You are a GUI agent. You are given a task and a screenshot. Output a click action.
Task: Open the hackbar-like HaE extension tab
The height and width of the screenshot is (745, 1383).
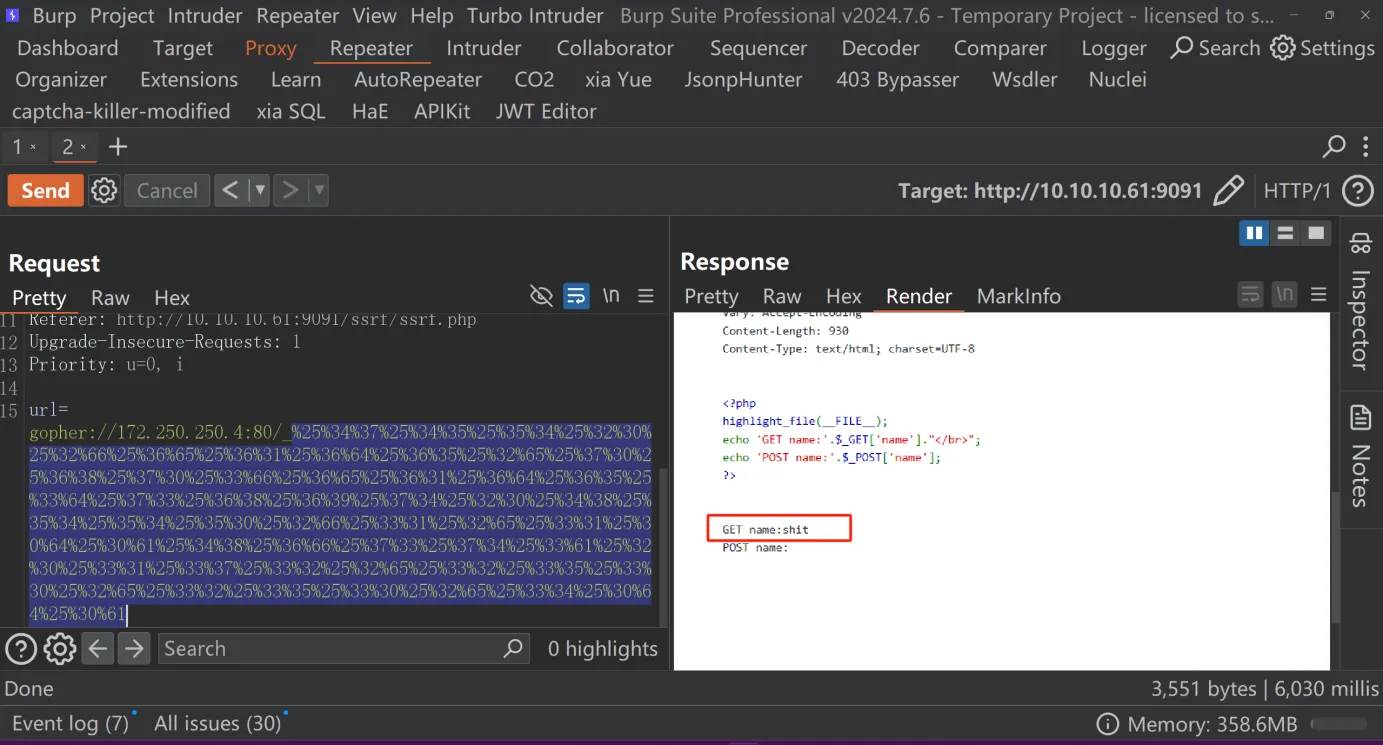370,111
